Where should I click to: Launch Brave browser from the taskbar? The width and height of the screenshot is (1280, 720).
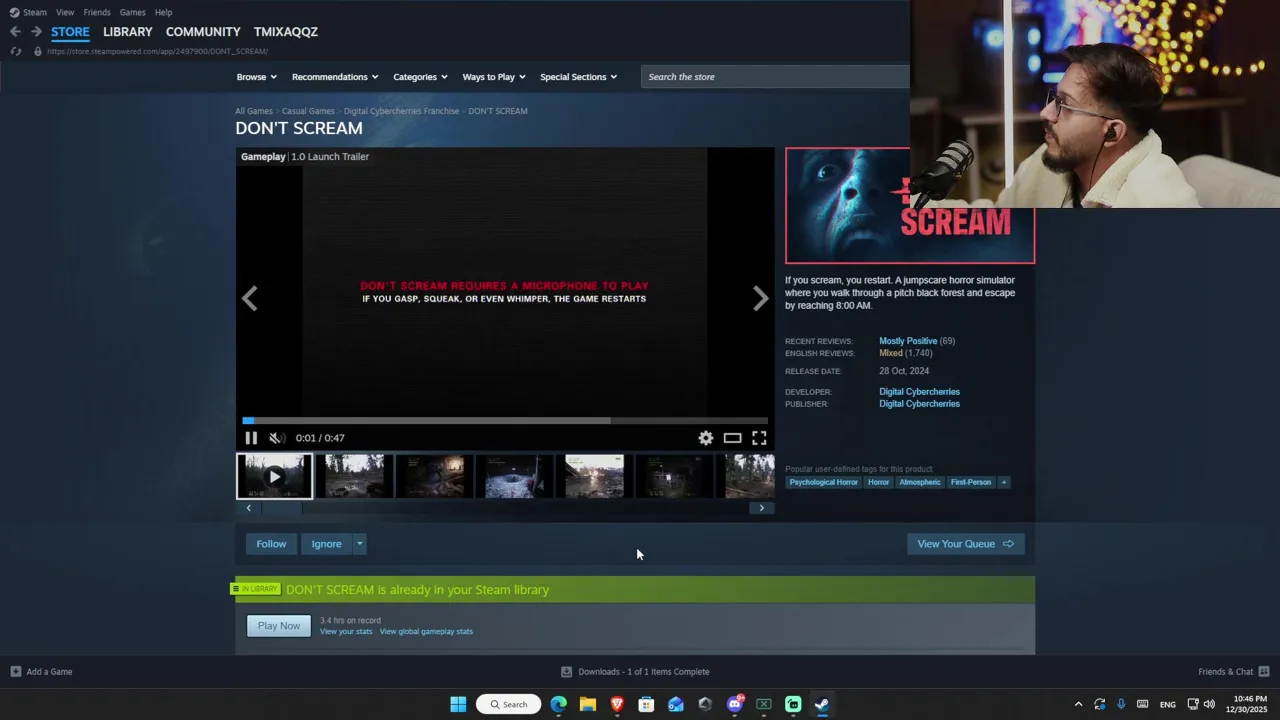tap(617, 704)
